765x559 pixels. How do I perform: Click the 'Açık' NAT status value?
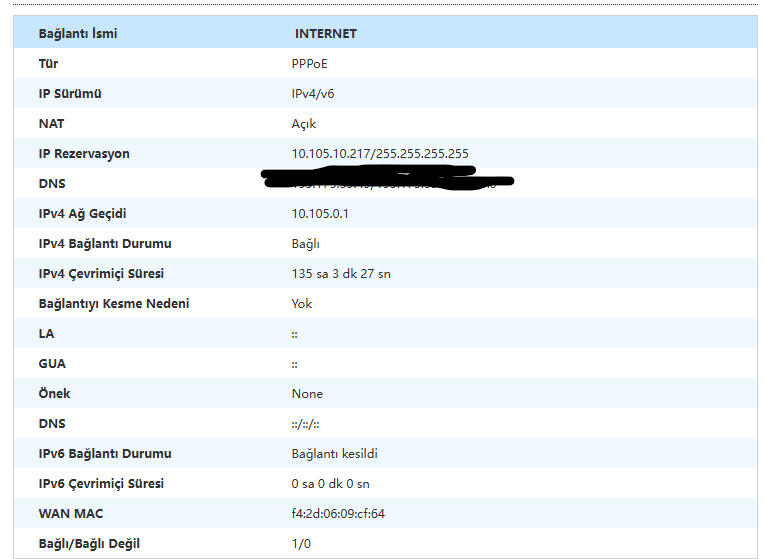coord(303,124)
